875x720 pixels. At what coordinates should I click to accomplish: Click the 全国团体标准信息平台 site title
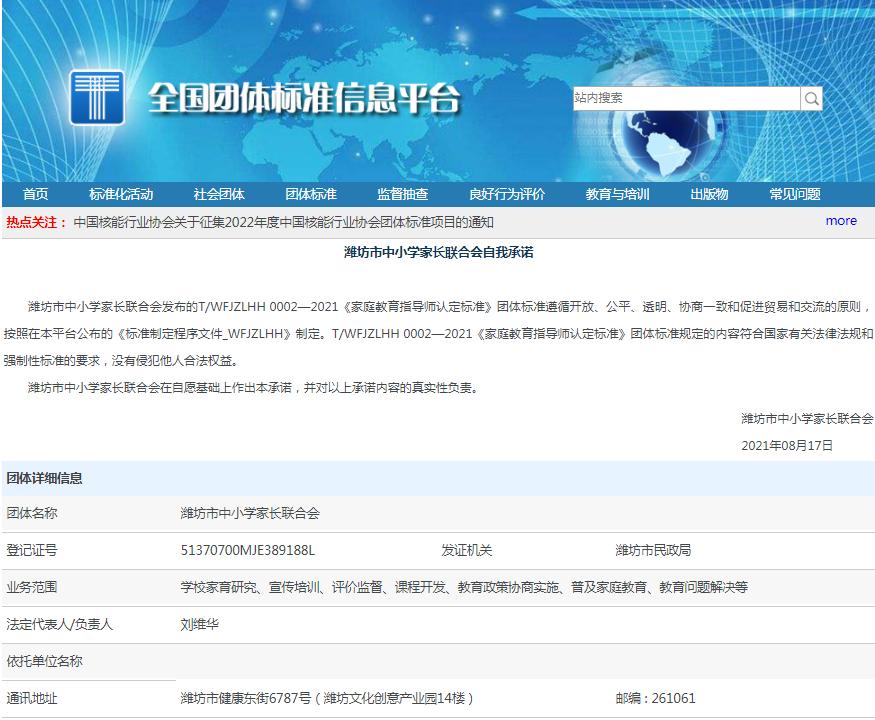(304, 98)
